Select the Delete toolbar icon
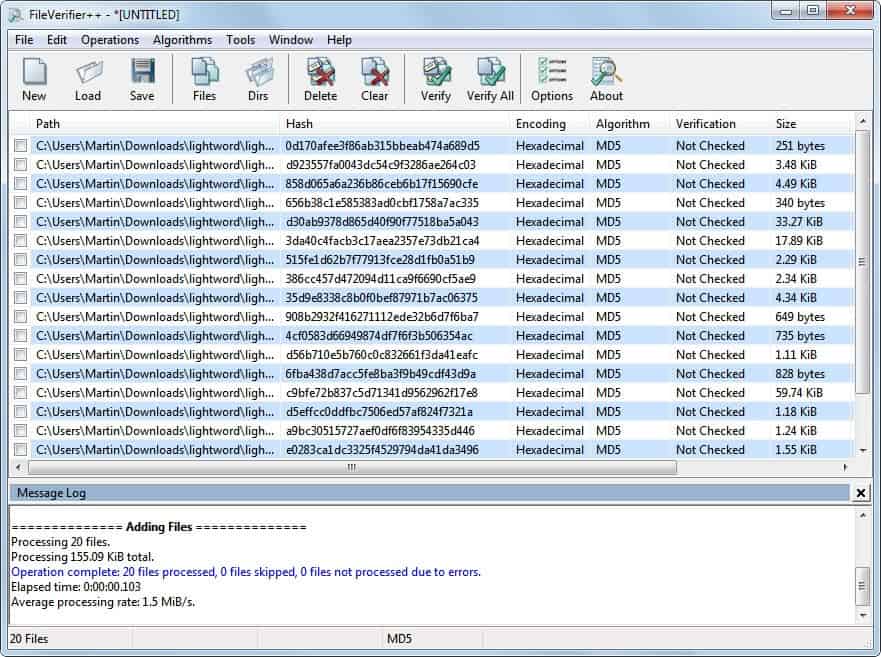Screen dimensions: 881x657 [319, 75]
